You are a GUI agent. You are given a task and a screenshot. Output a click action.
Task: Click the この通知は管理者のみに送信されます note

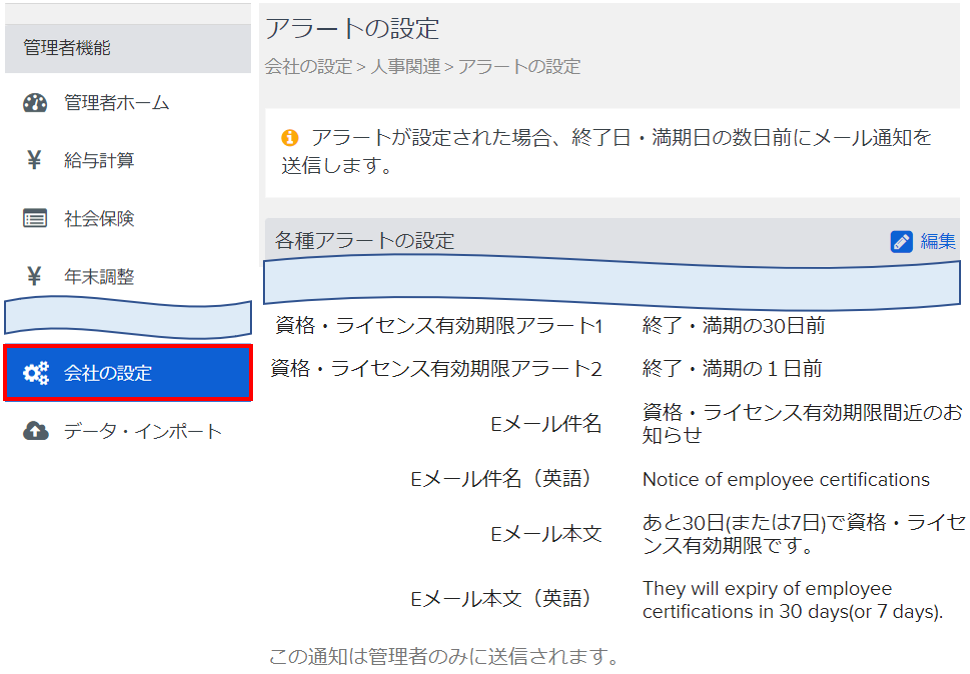pyautogui.click(x=445, y=656)
